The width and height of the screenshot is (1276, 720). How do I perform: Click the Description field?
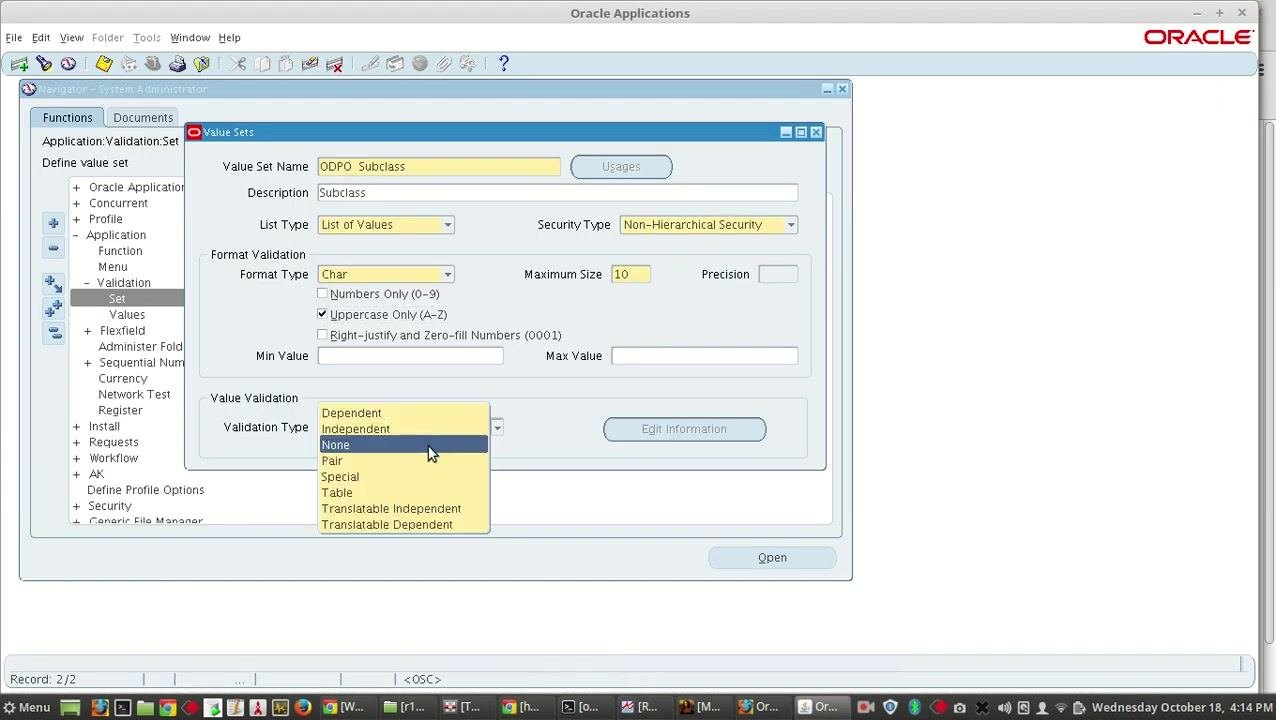coord(558,193)
